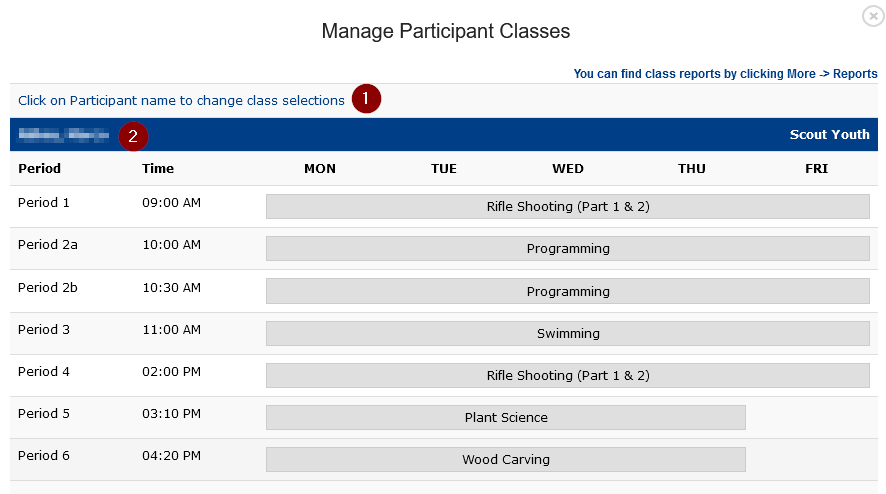Image resolution: width=886 pixels, height=494 pixels.
Task: Click the WED column header
Action: [x=567, y=168]
